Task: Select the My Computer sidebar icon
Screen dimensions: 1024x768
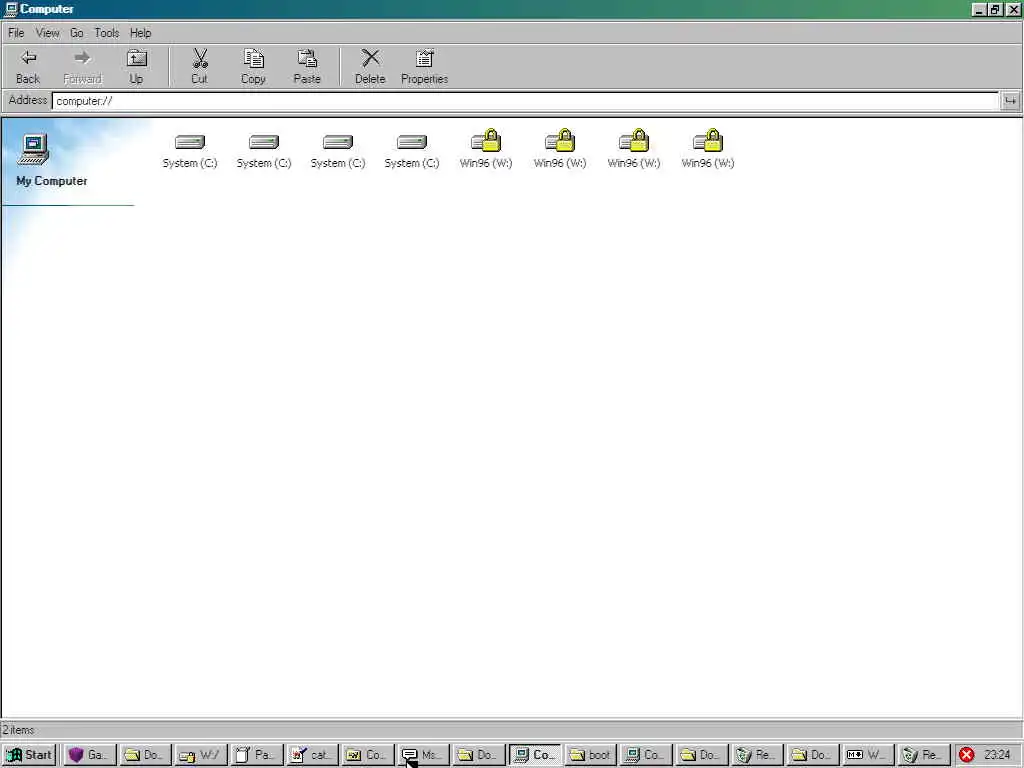Action: pos(34,150)
